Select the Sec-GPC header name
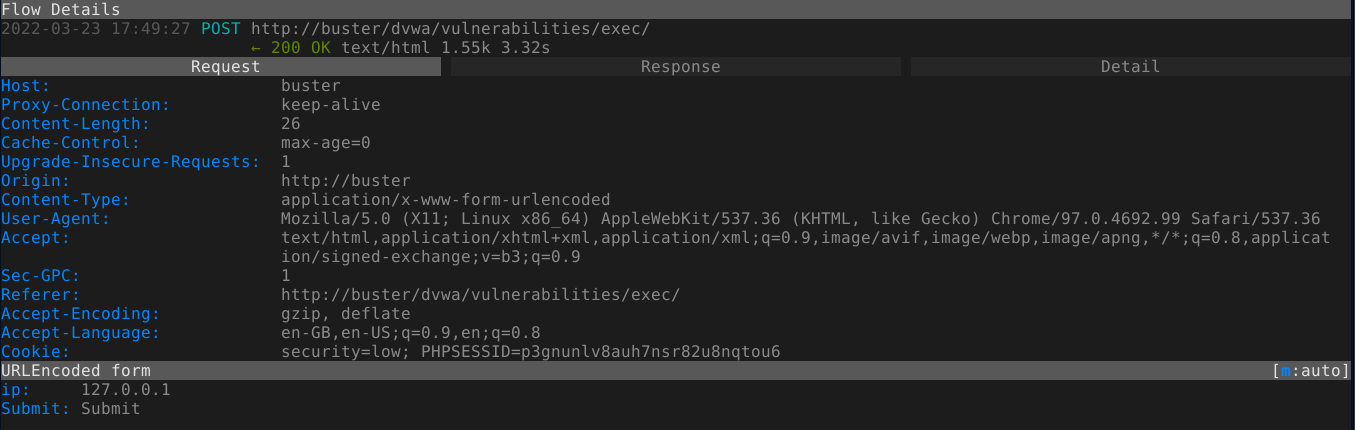The width and height of the screenshot is (1355, 430). coord(41,276)
